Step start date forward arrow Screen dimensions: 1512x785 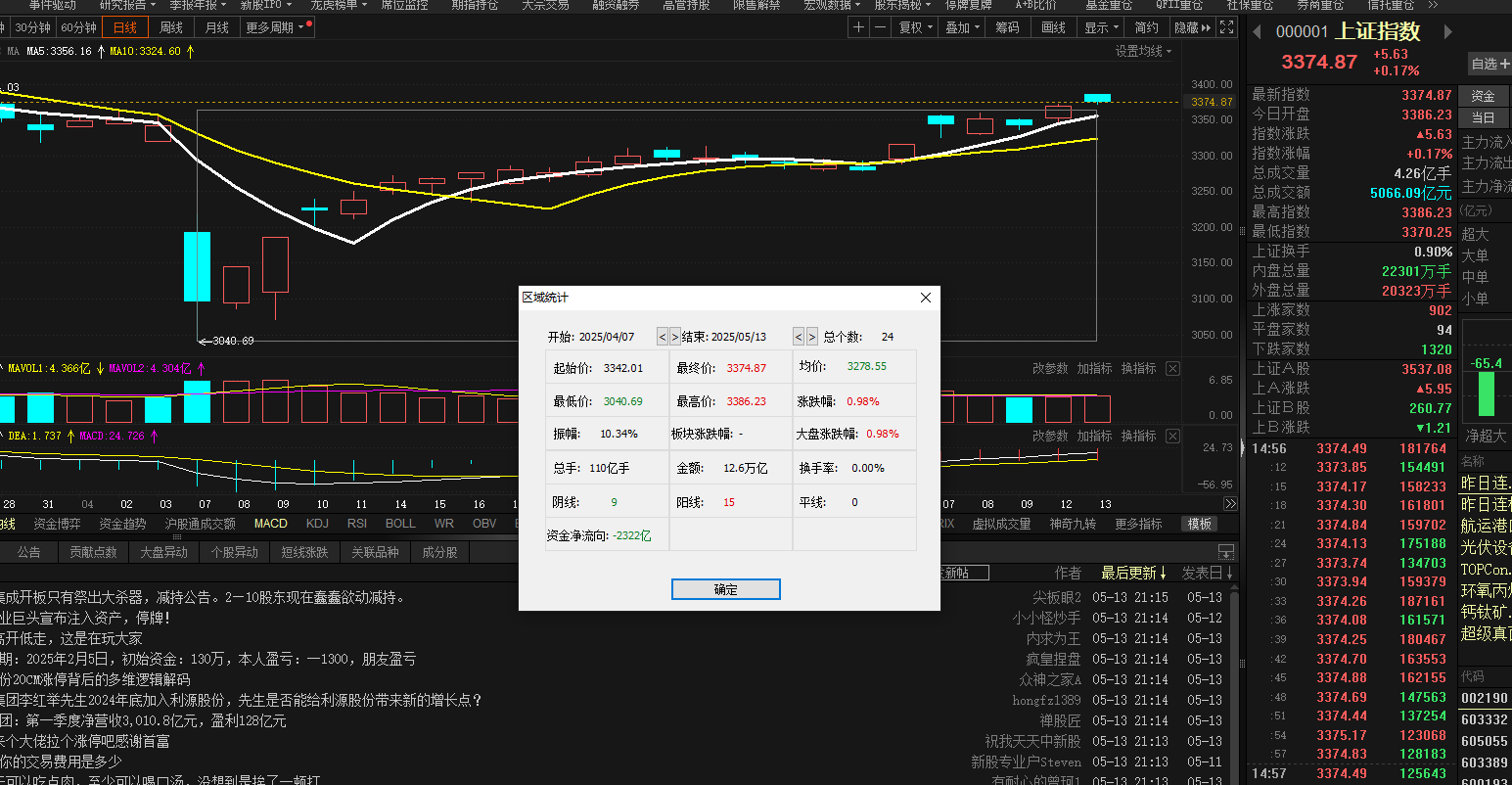point(674,337)
